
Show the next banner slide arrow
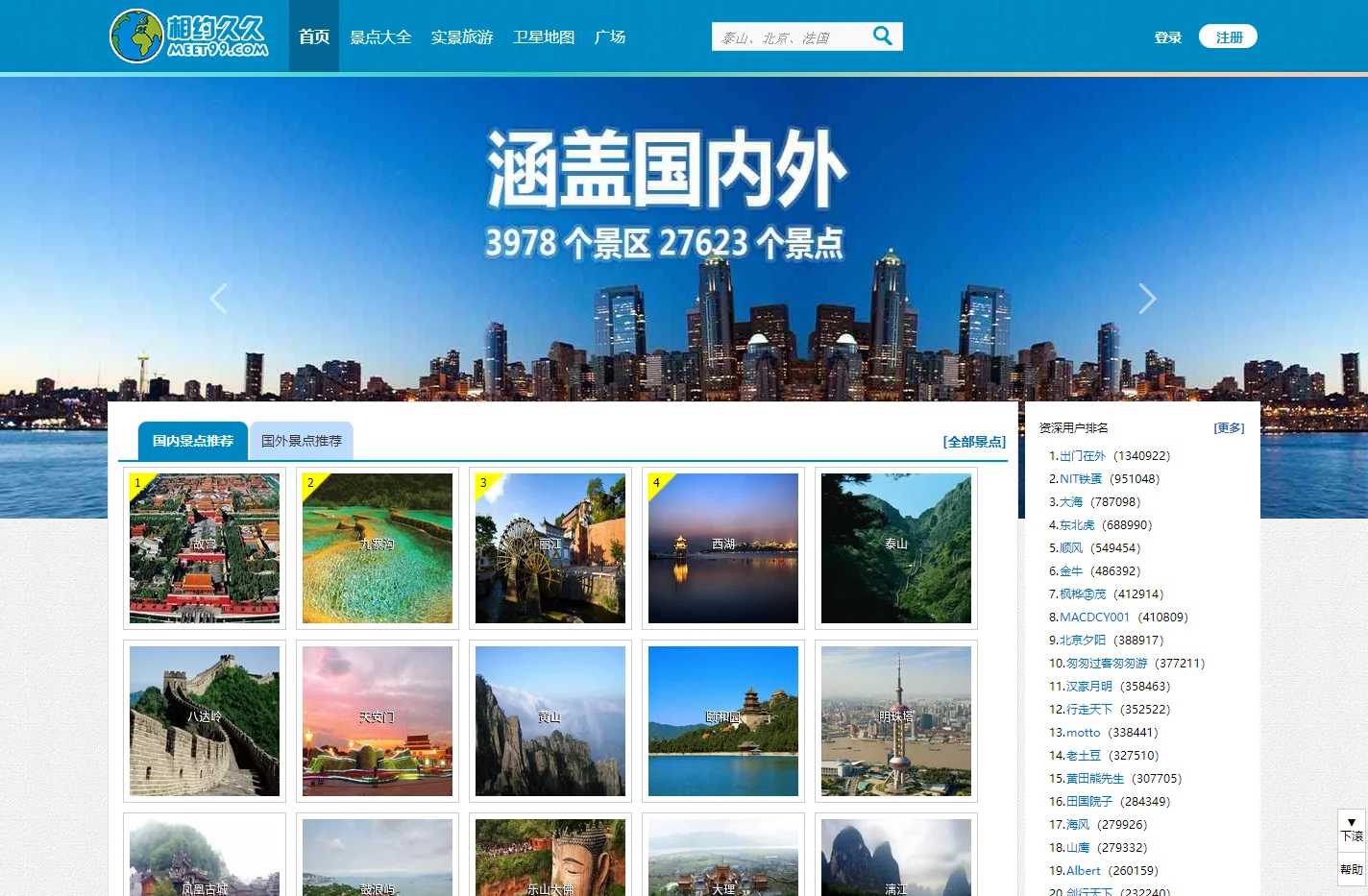click(1147, 299)
